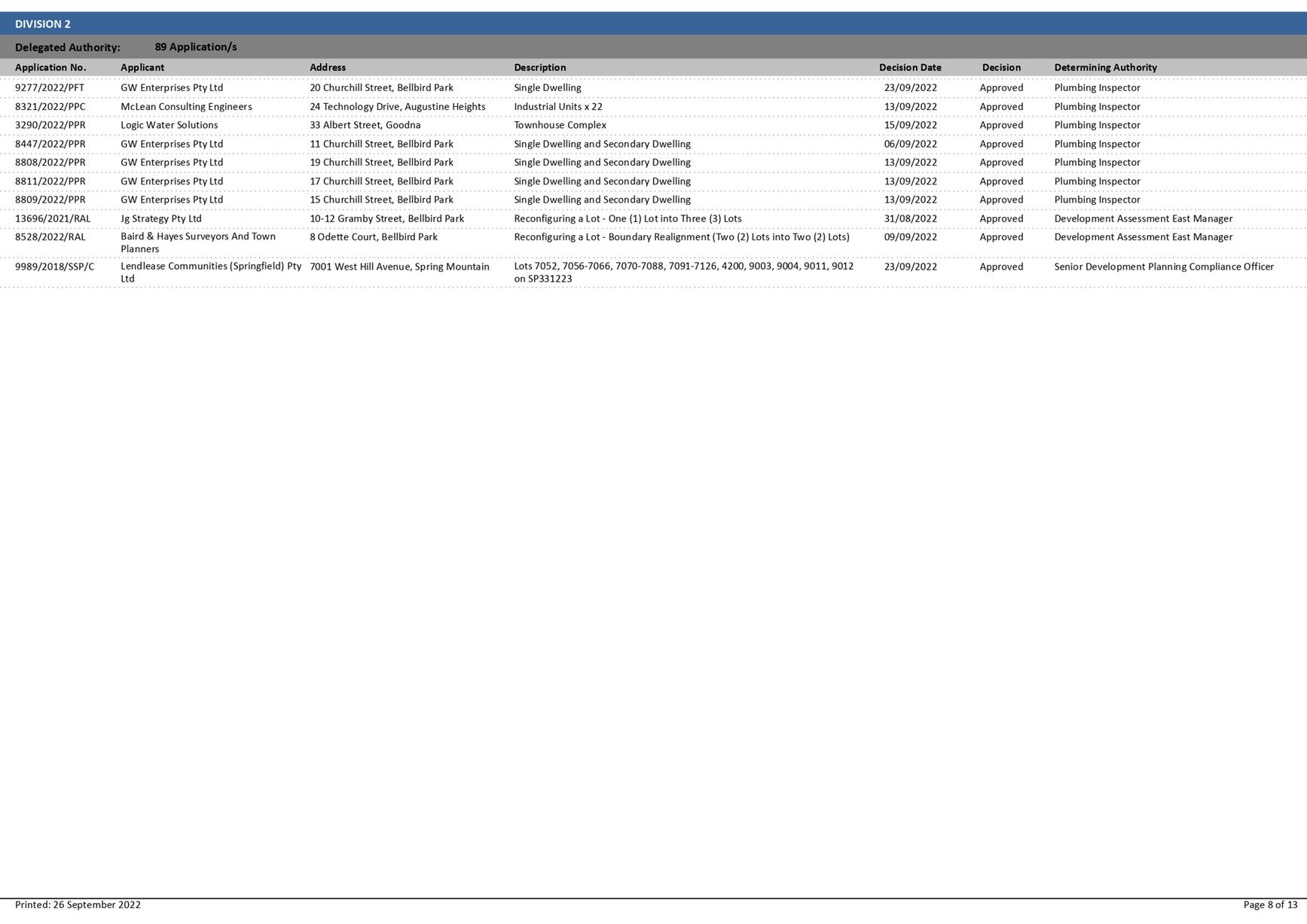This screenshot has height=924, width=1307.
Task: Select application number 3290/2022/PPR
Action: point(50,125)
